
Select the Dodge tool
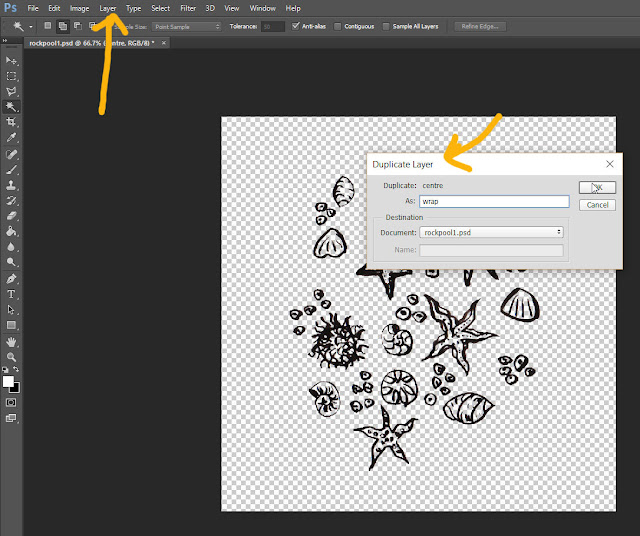coord(11,262)
